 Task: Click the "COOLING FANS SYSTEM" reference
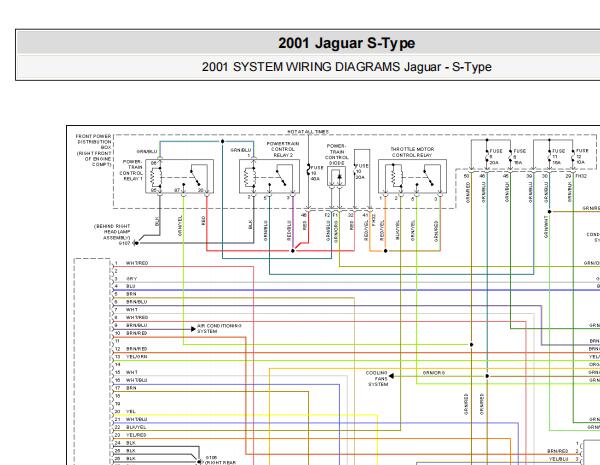[x=377, y=378]
